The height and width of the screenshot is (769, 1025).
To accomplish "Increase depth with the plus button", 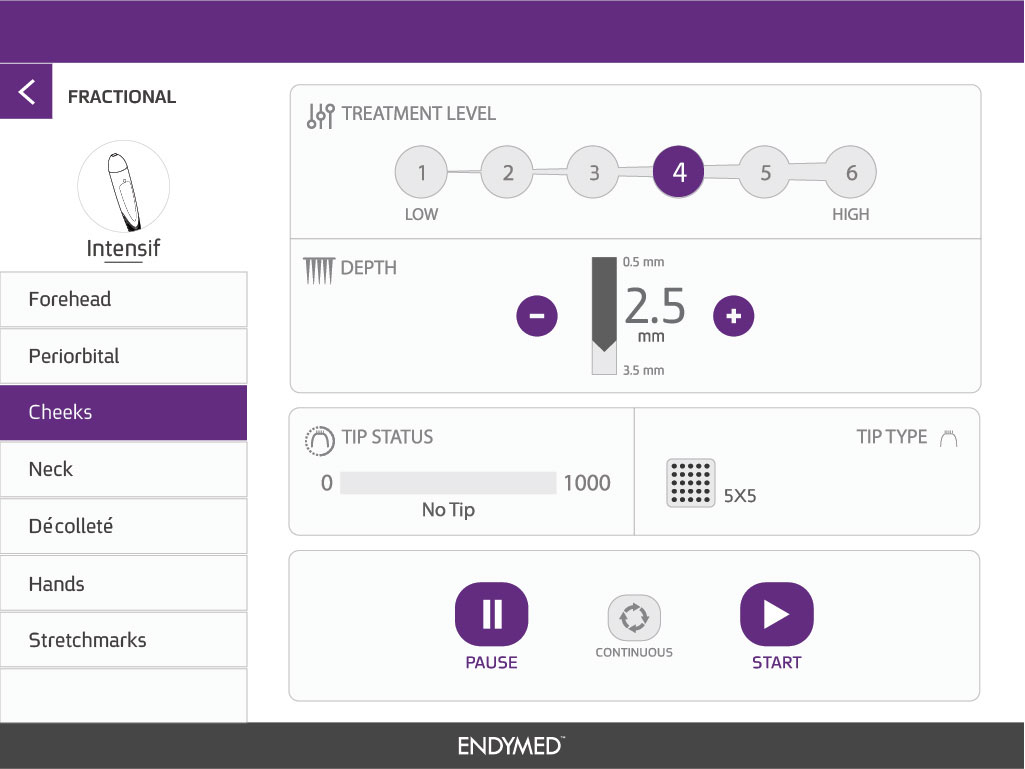I will [x=733, y=316].
